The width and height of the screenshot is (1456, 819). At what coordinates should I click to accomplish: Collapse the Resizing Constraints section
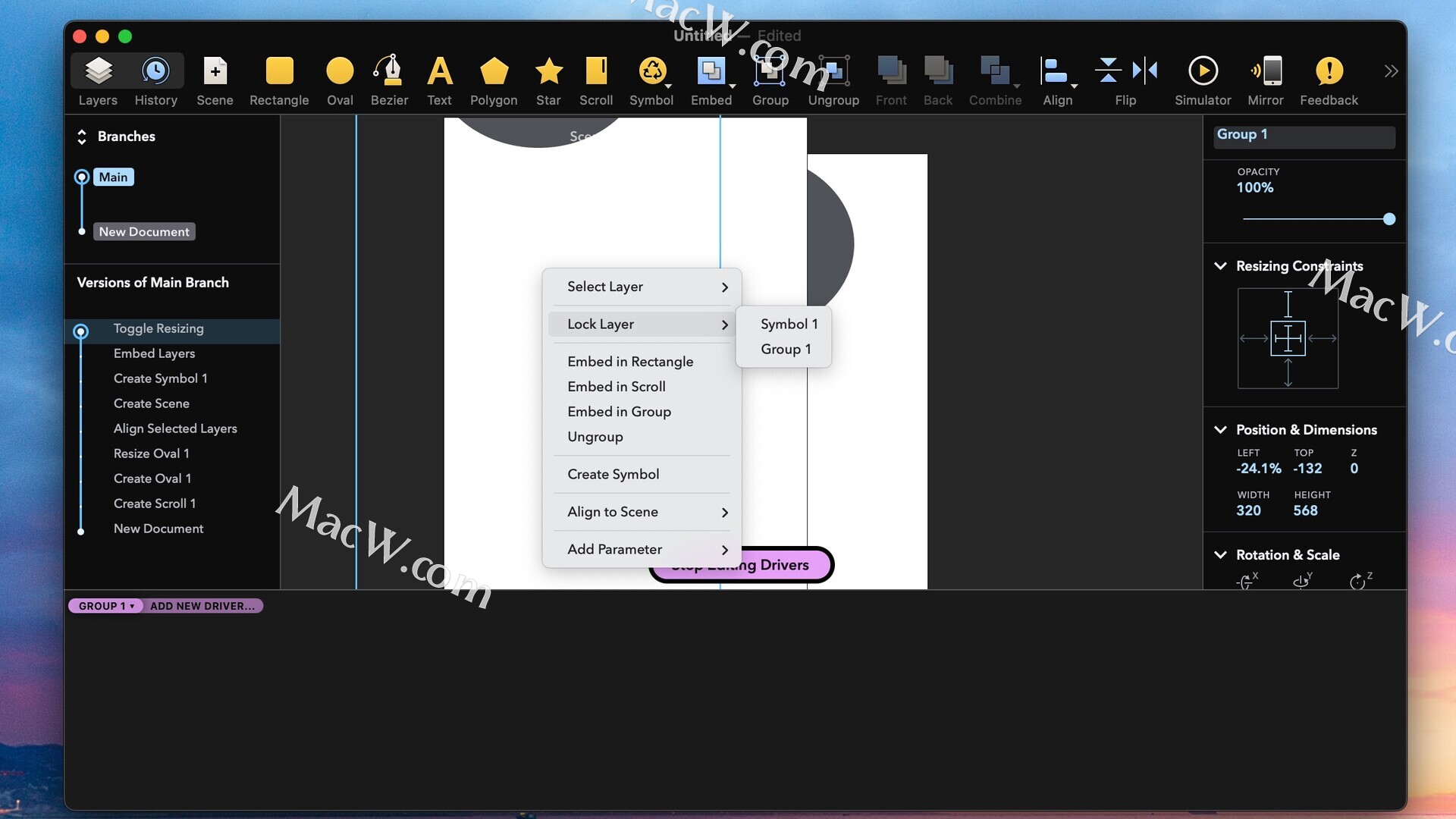tap(1220, 266)
